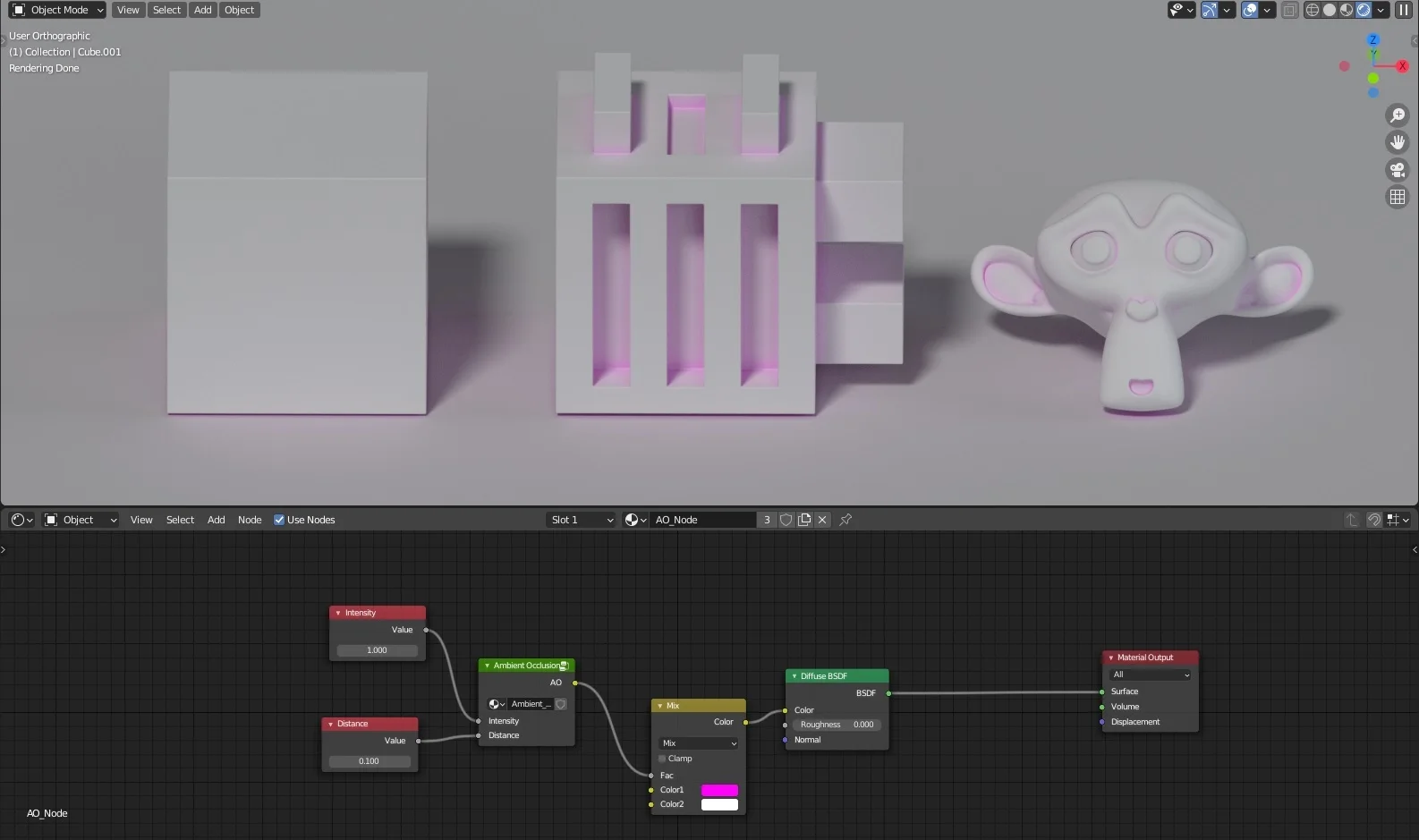Unlink the AO_Node material with X

(x=822, y=520)
